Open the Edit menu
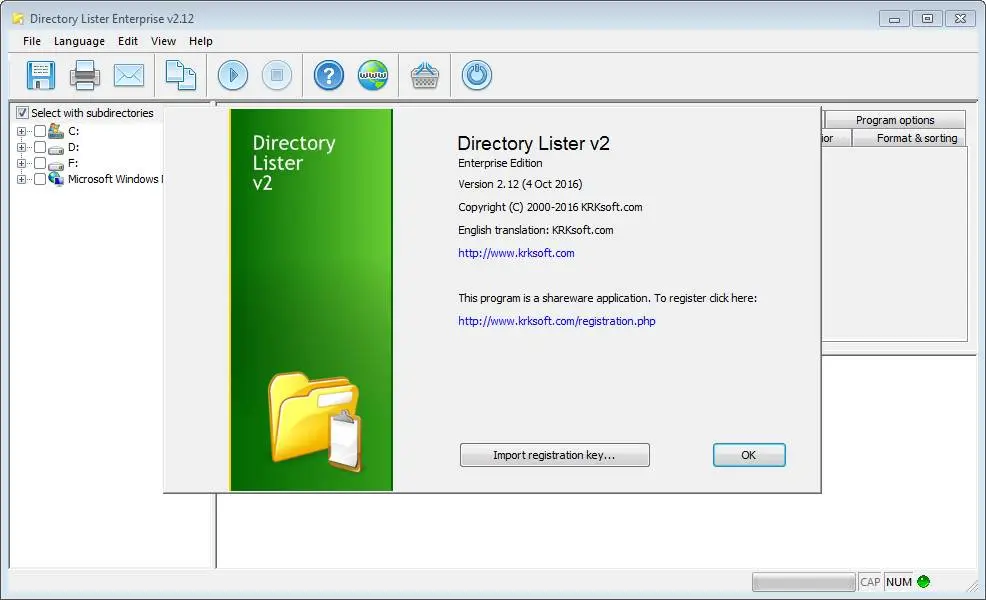The height and width of the screenshot is (600, 986). point(128,41)
